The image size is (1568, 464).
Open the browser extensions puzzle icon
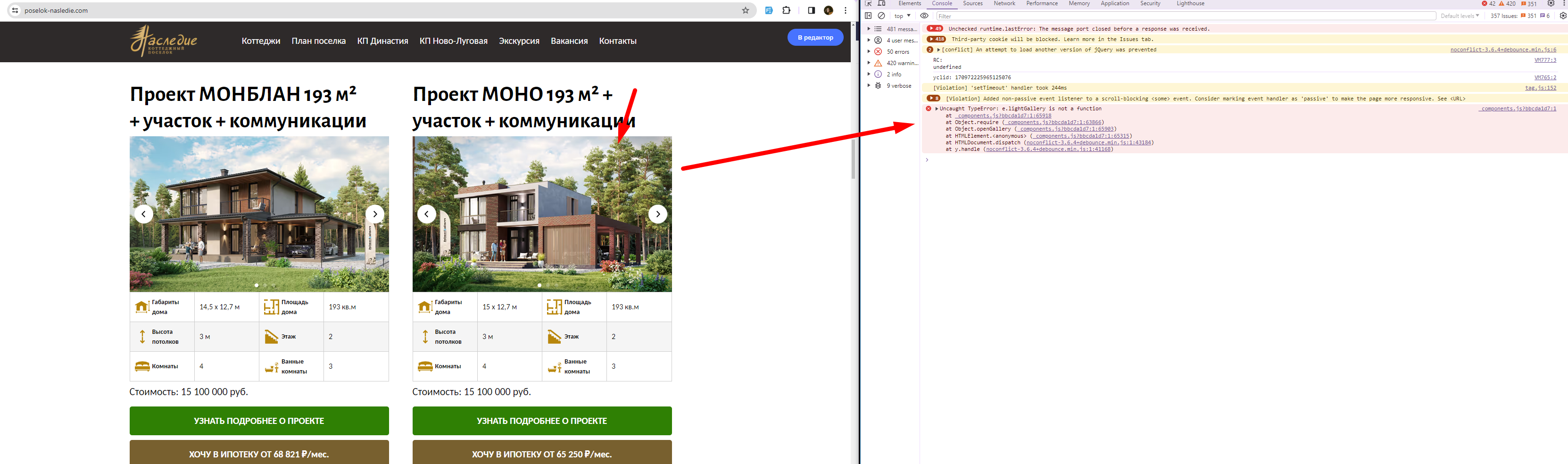coord(787,10)
